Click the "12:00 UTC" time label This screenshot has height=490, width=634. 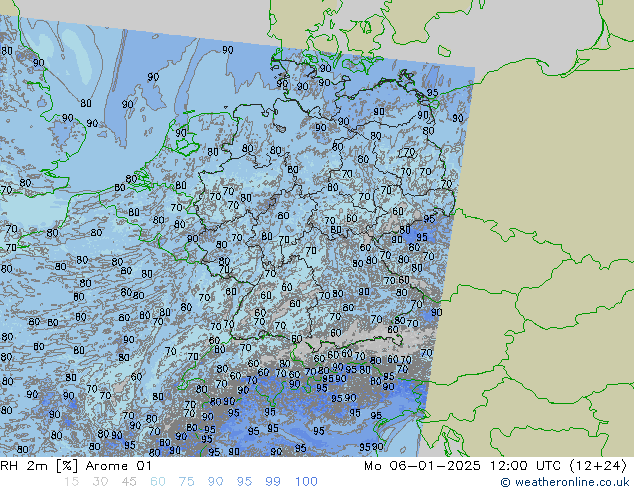point(525,466)
